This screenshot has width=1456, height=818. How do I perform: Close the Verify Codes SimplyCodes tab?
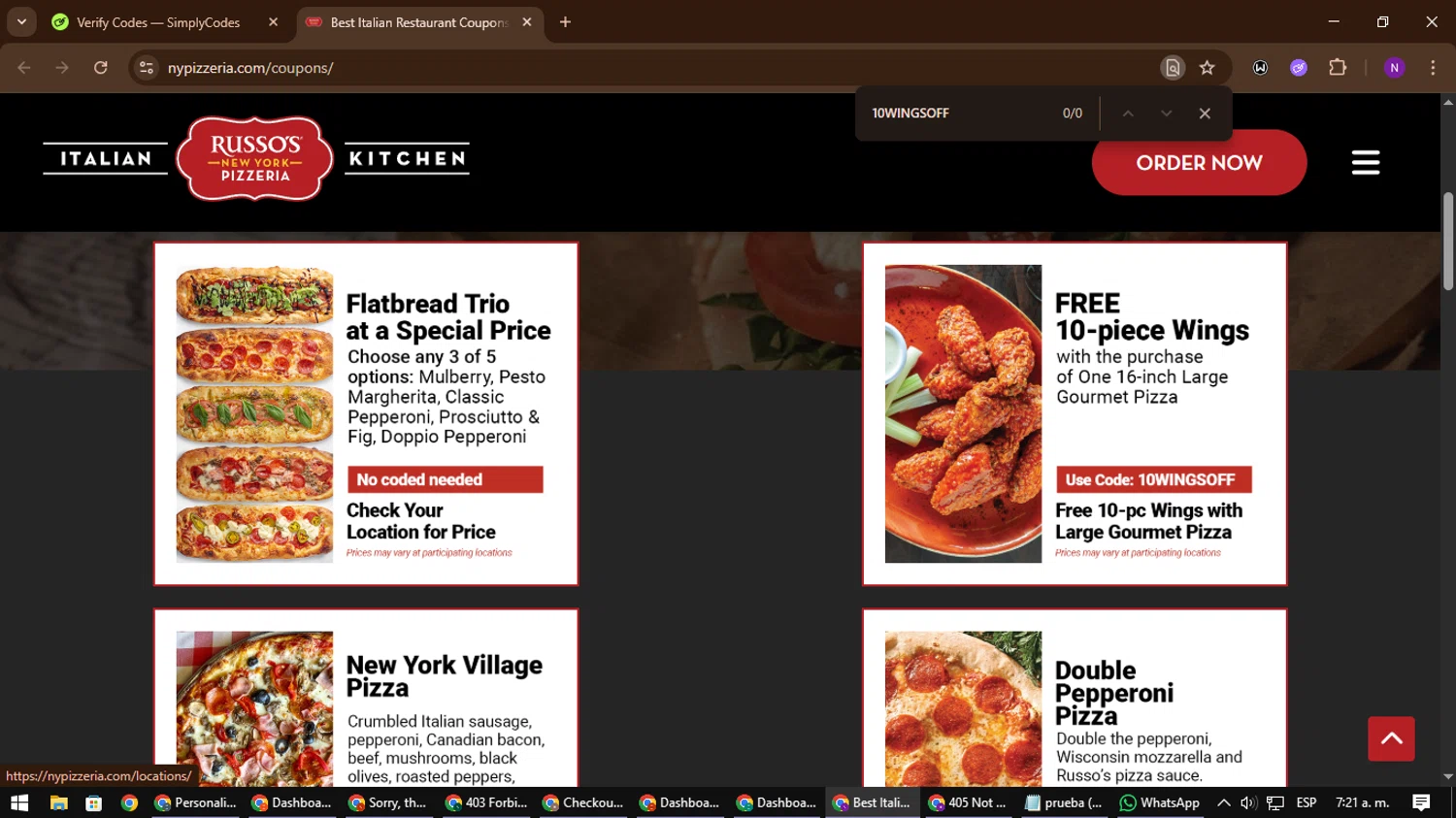273,22
